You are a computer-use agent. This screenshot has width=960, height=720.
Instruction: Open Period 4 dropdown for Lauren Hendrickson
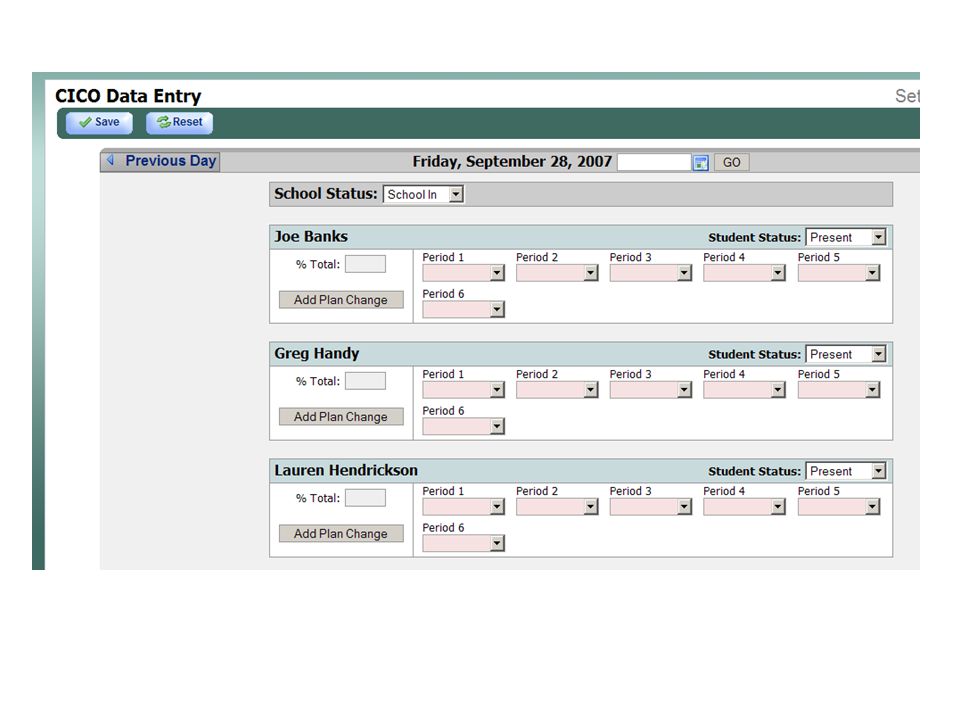[x=744, y=507]
